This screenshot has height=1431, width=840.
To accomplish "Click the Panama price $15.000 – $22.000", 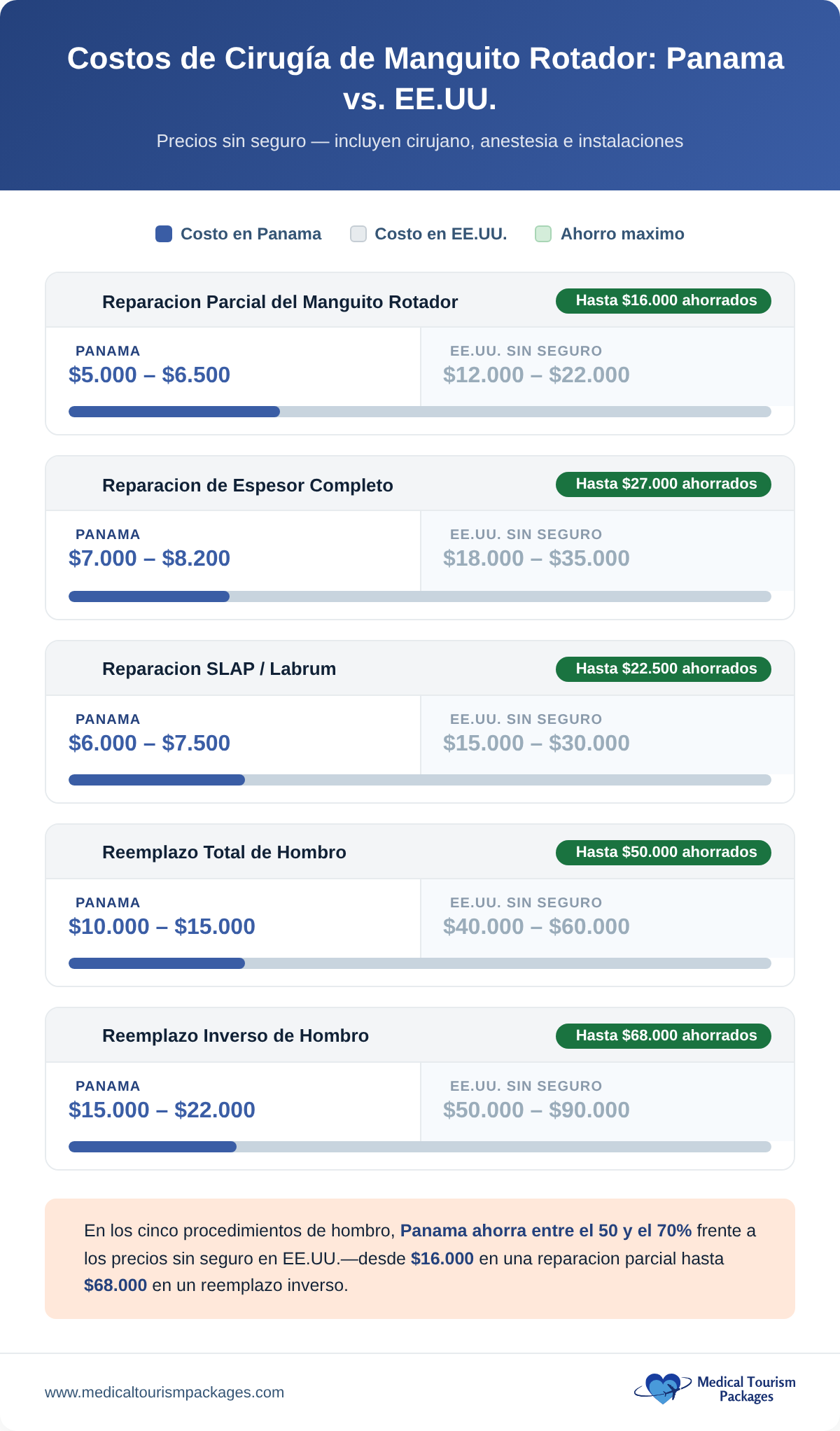I will pyautogui.click(x=162, y=1110).
